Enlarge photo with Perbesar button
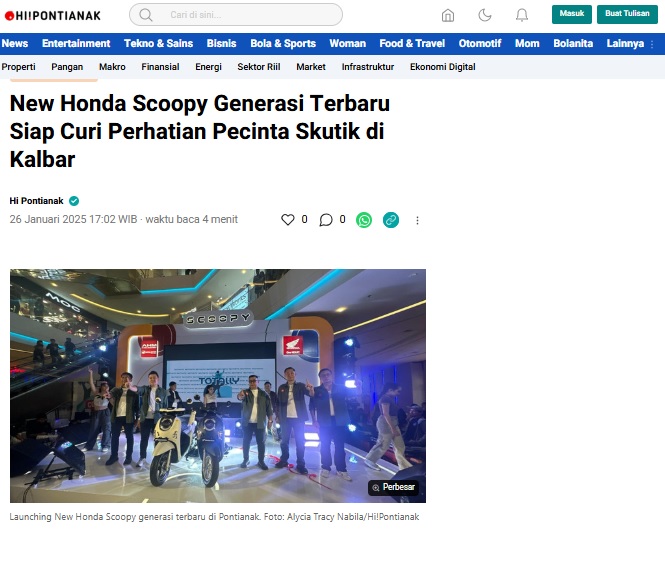 (x=393, y=487)
